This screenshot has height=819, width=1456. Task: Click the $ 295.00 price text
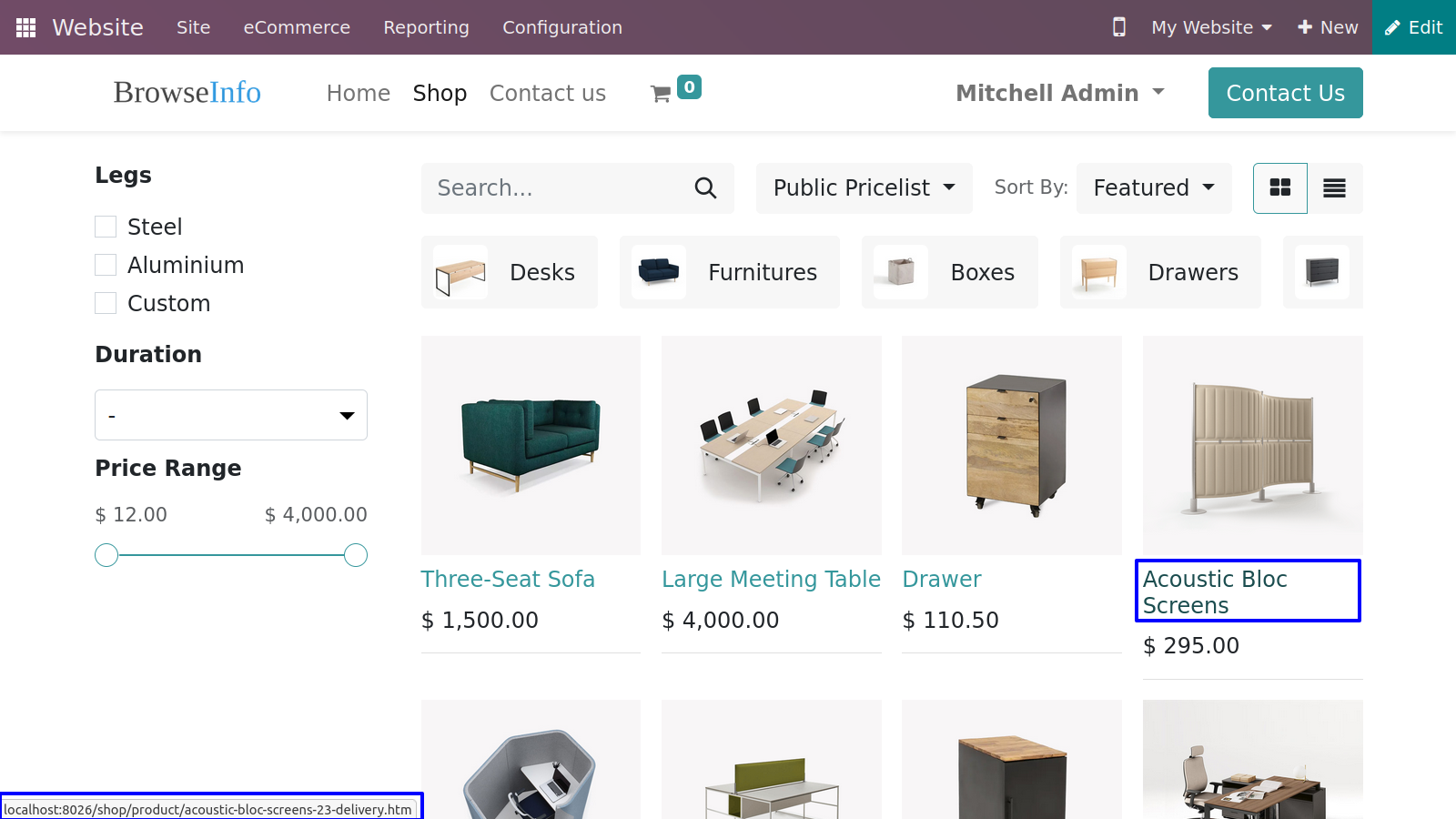(x=1191, y=646)
